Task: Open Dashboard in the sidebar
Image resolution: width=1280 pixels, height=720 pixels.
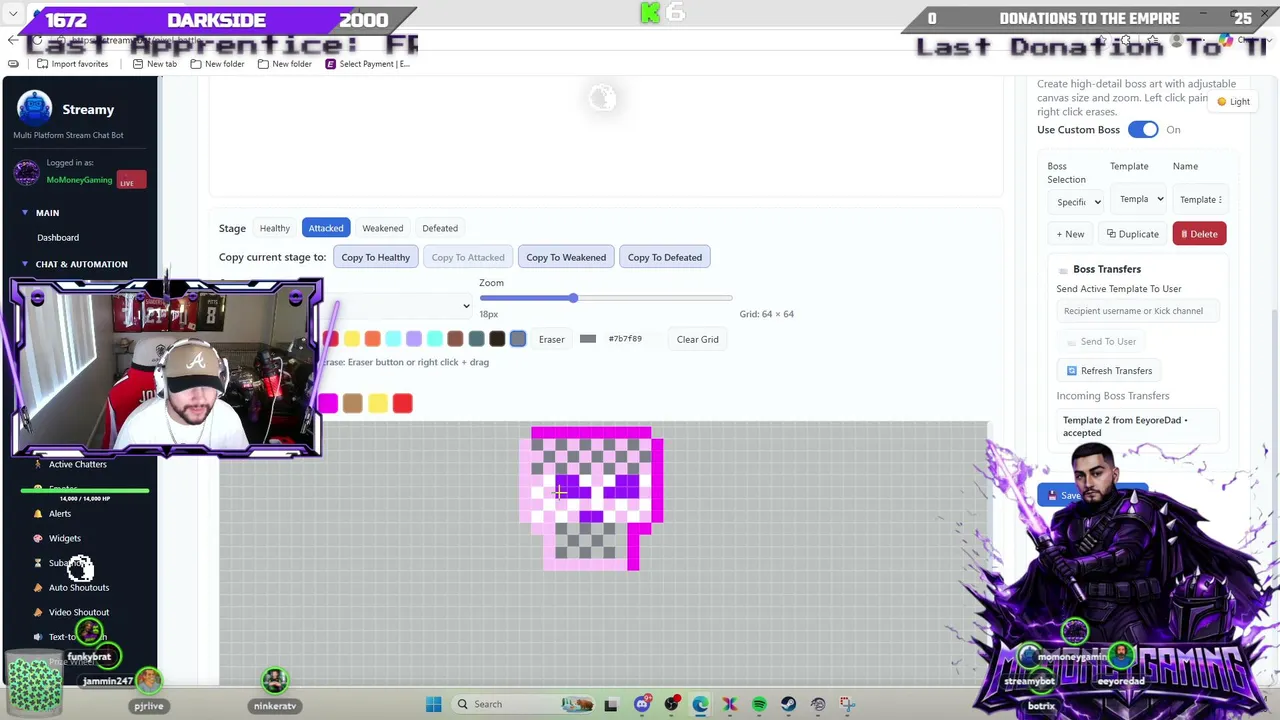Action: coord(58,238)
